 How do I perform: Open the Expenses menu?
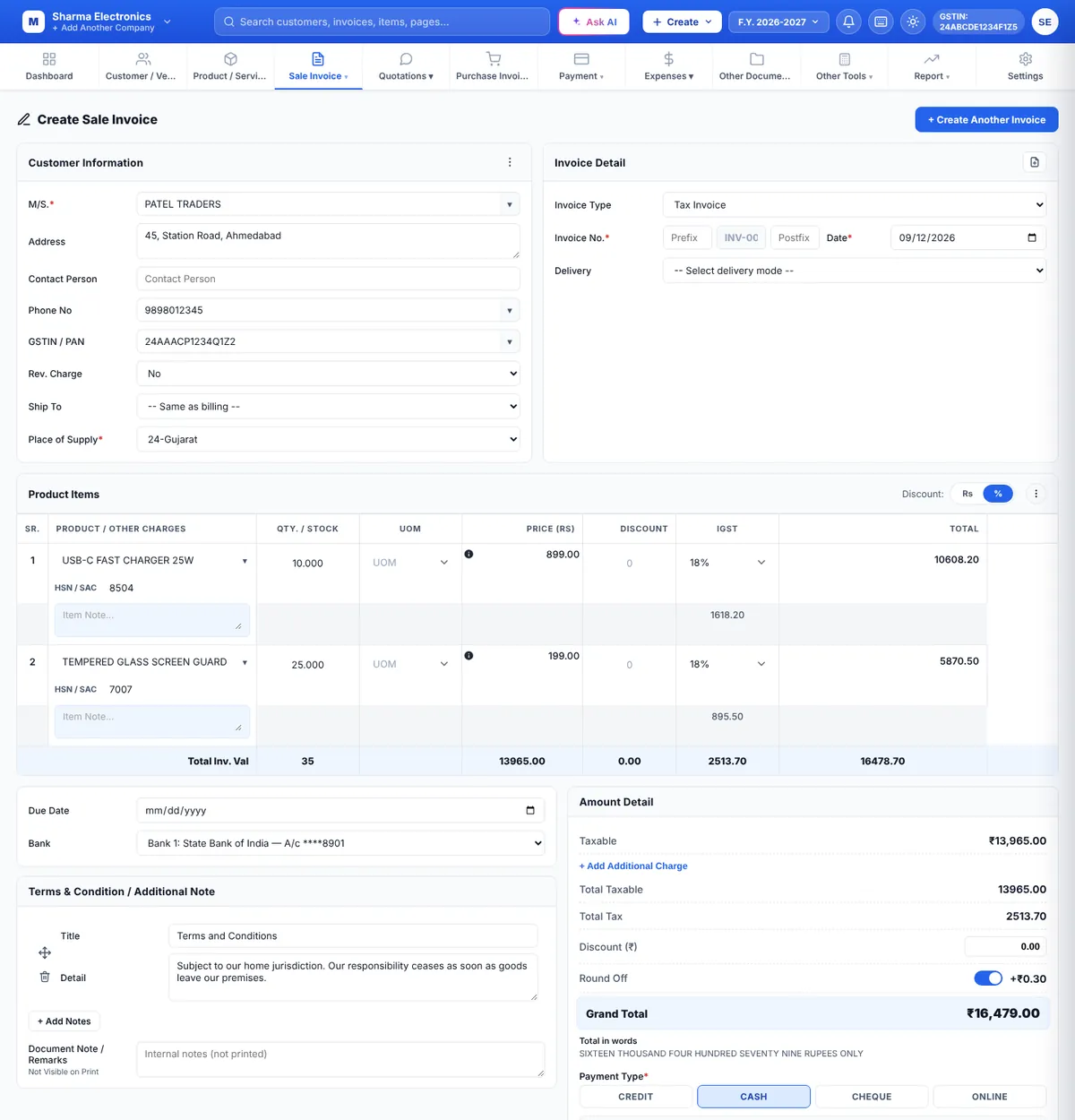(668, 66)
